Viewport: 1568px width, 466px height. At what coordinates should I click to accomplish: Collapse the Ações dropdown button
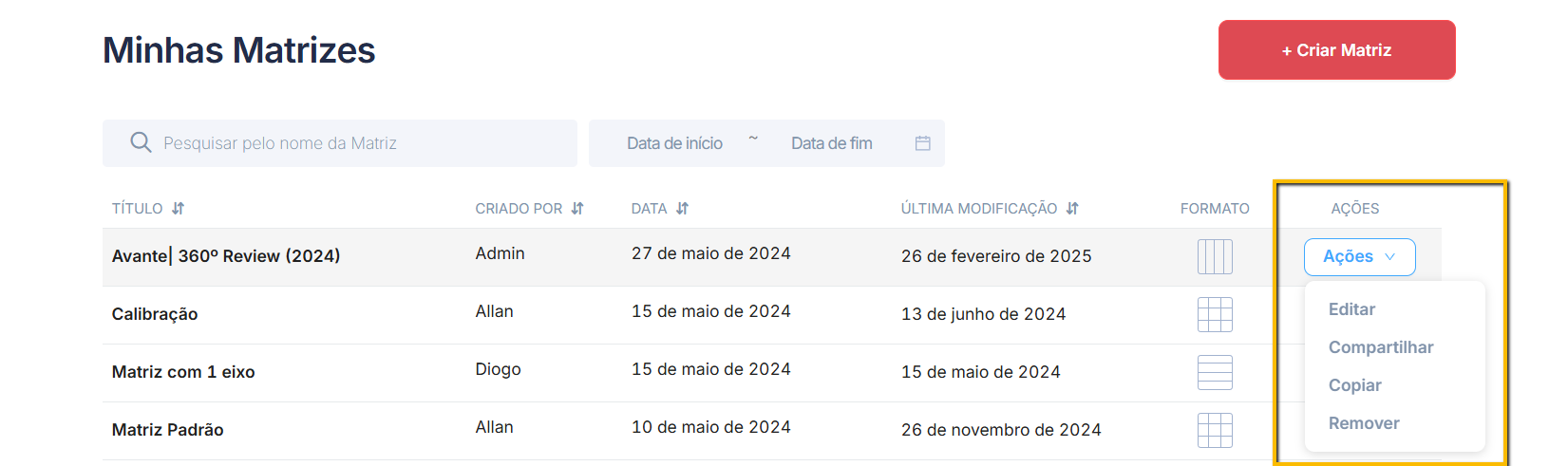[x=1359, y=257]
